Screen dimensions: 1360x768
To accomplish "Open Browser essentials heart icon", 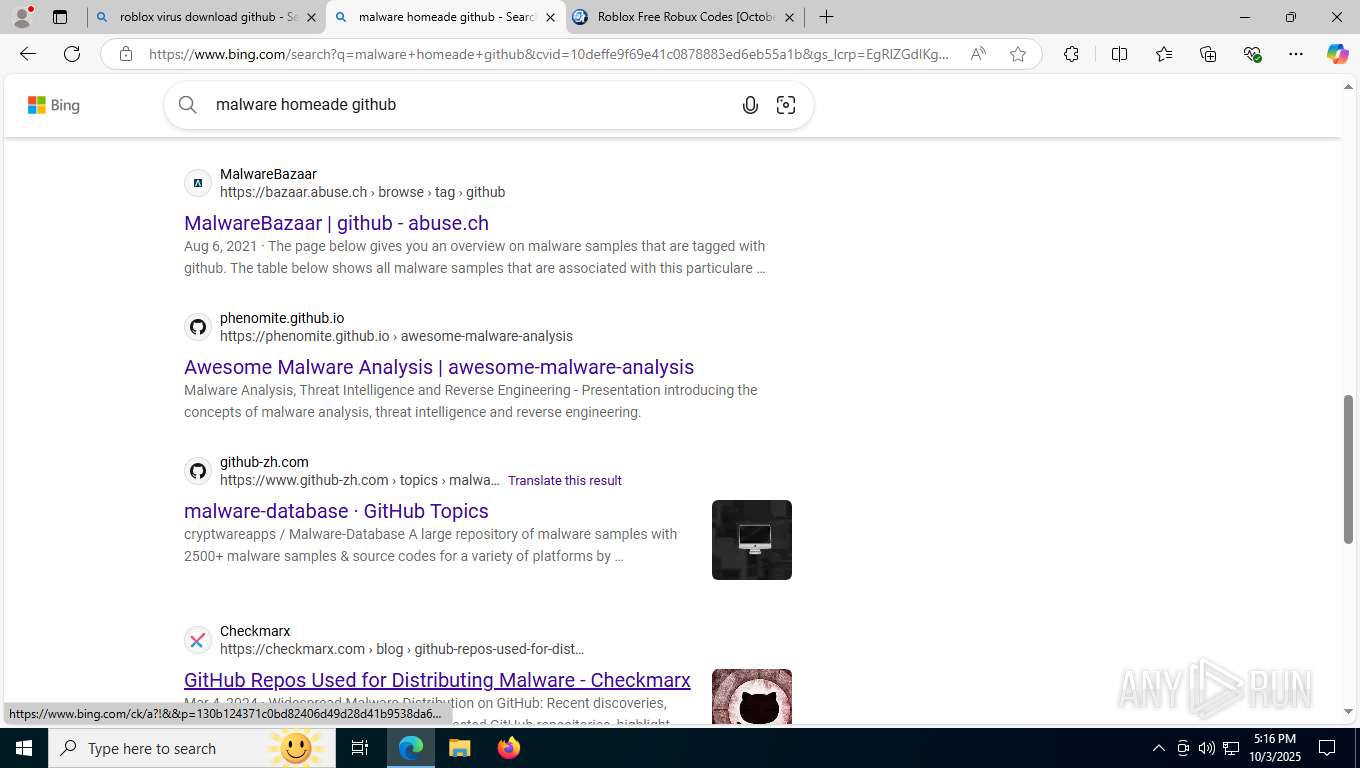I will click(x=1252, y=54).
